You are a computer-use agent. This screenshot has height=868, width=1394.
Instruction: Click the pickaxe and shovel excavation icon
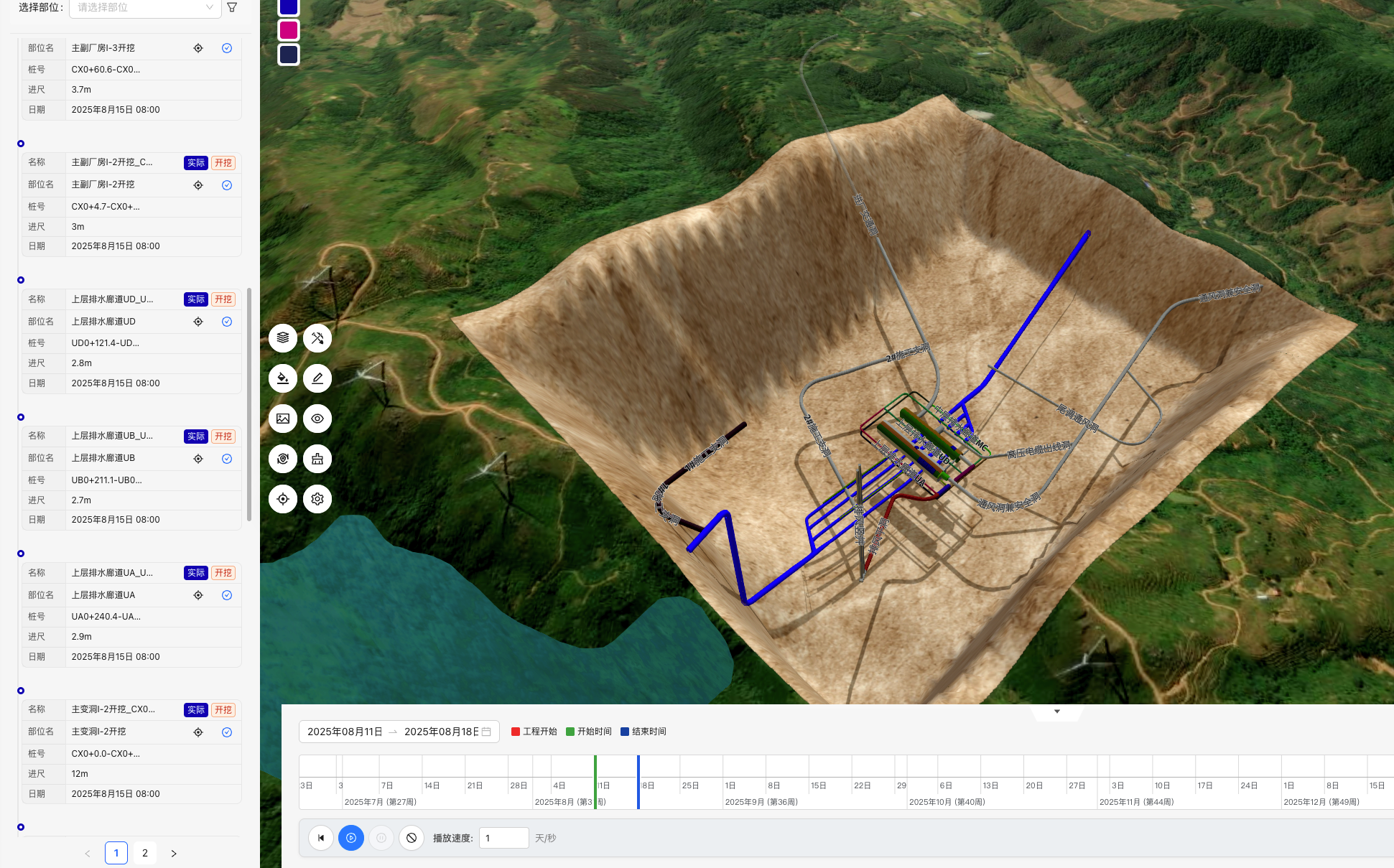pos(317,337)
